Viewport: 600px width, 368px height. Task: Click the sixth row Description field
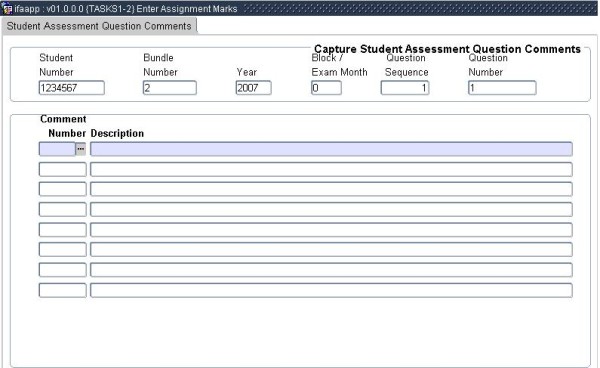tap(331, 249)
